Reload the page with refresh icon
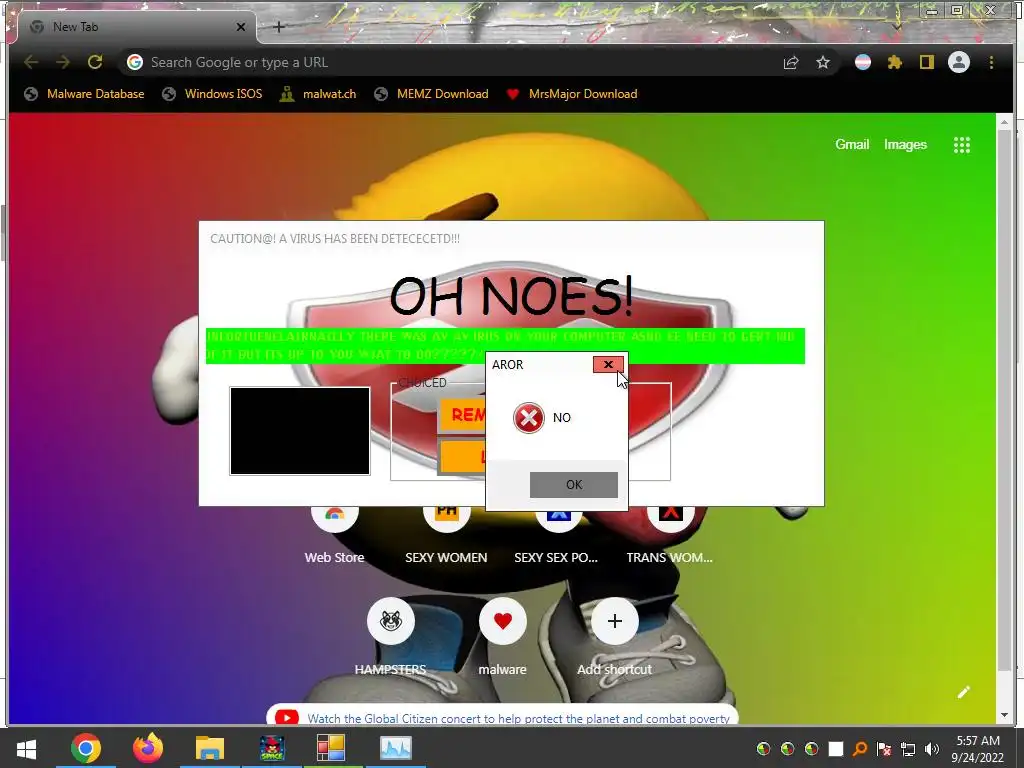1024x768 pixels. click(95, 62)
